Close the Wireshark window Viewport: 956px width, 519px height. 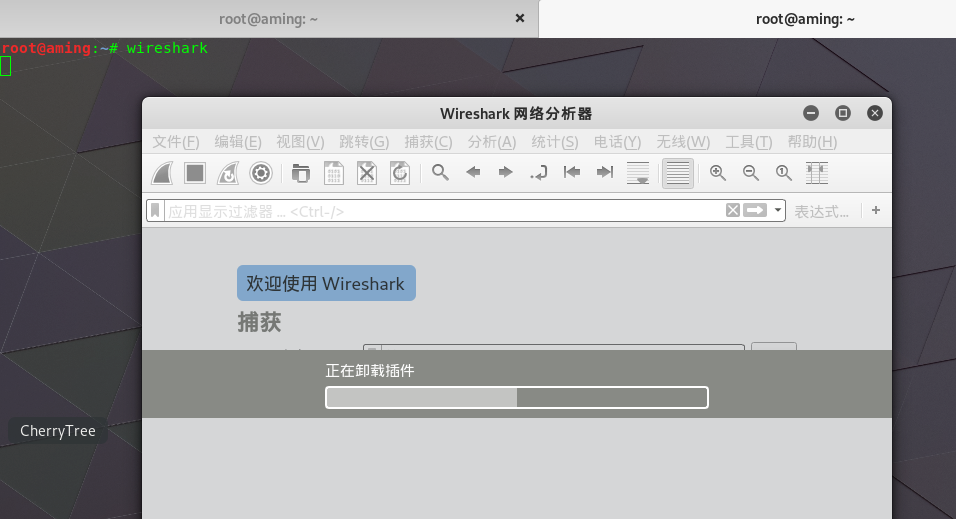[875, 113]
